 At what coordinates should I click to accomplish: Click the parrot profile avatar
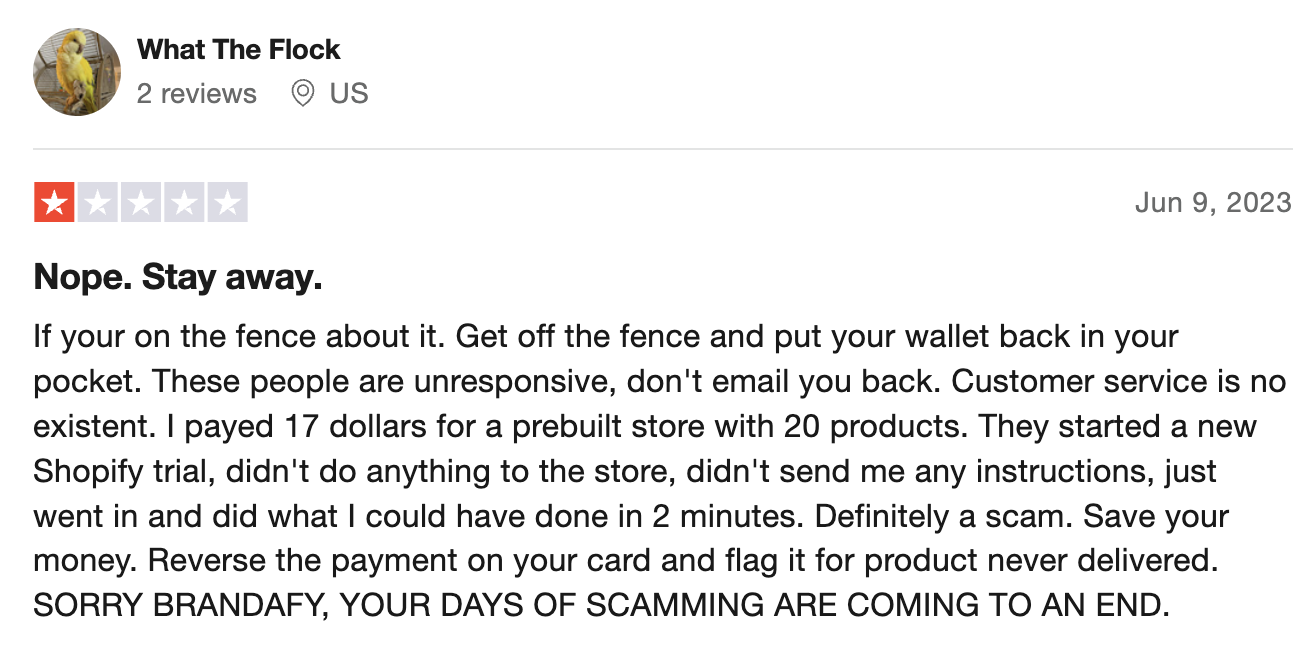pos(77,72)
